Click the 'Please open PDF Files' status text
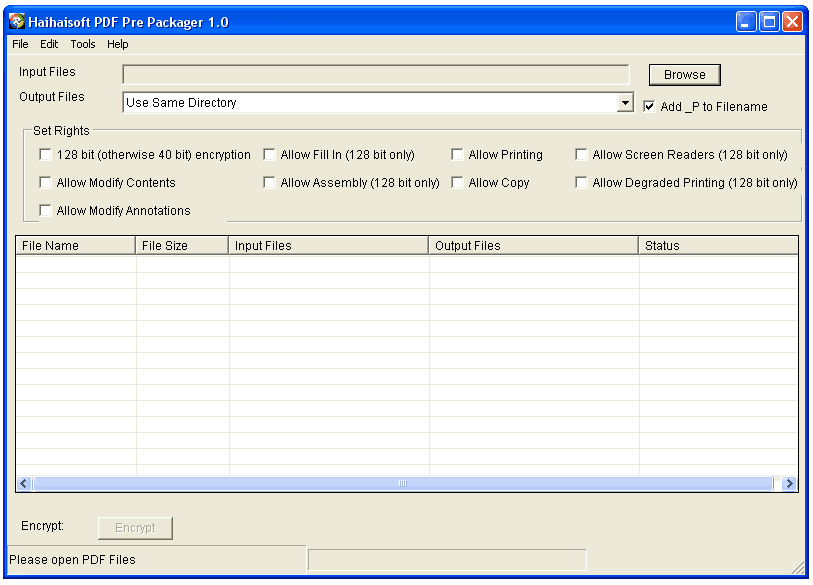 point(73,560)
